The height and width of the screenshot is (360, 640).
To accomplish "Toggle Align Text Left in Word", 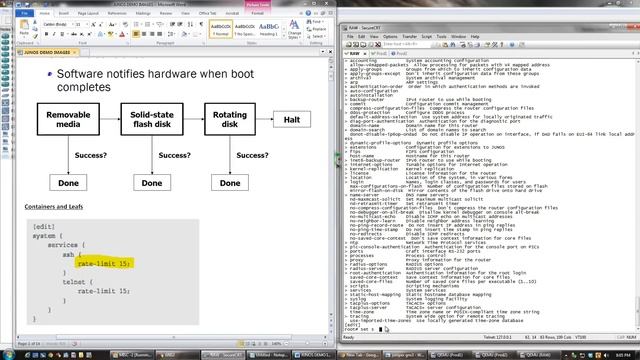I will click(x=136, y=34).
